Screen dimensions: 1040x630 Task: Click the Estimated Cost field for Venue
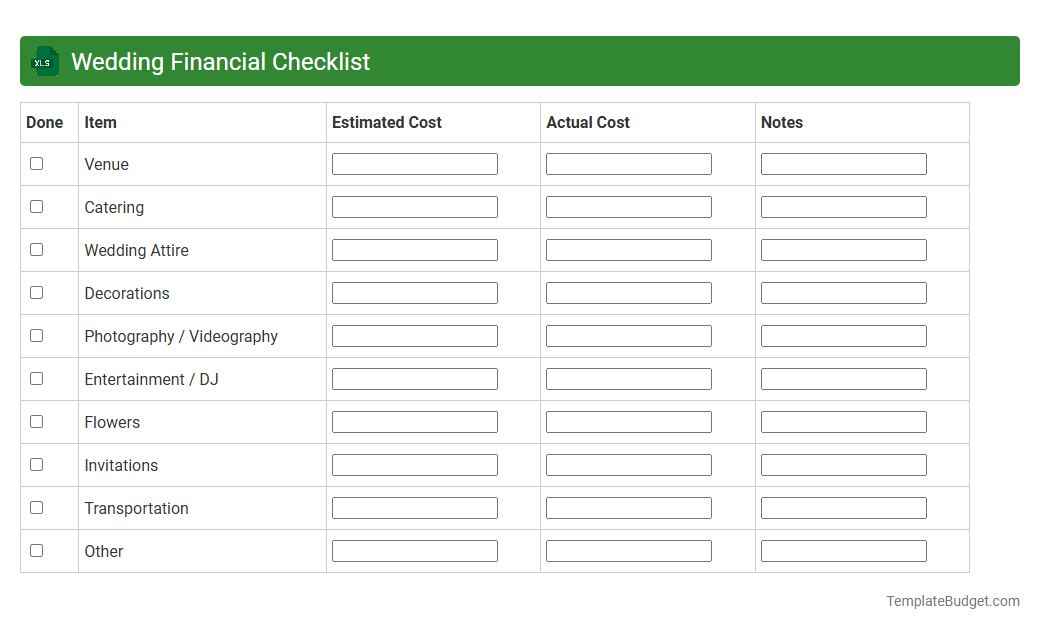click(x=414, y=163)
